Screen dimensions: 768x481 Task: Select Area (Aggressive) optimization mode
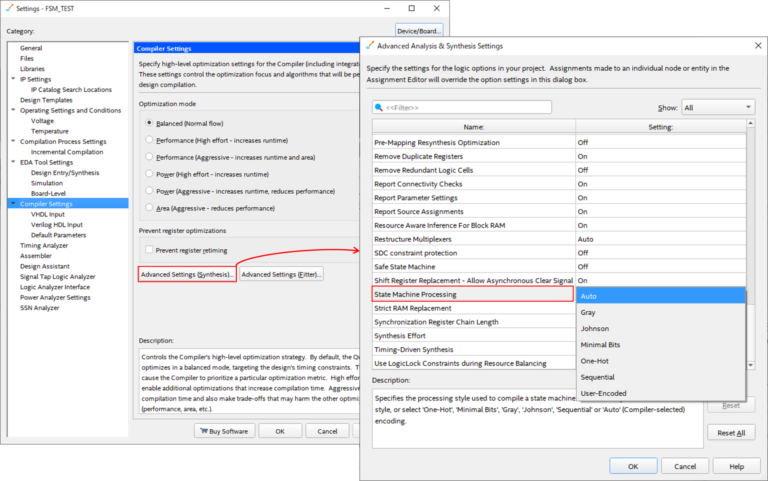point(150,207)
